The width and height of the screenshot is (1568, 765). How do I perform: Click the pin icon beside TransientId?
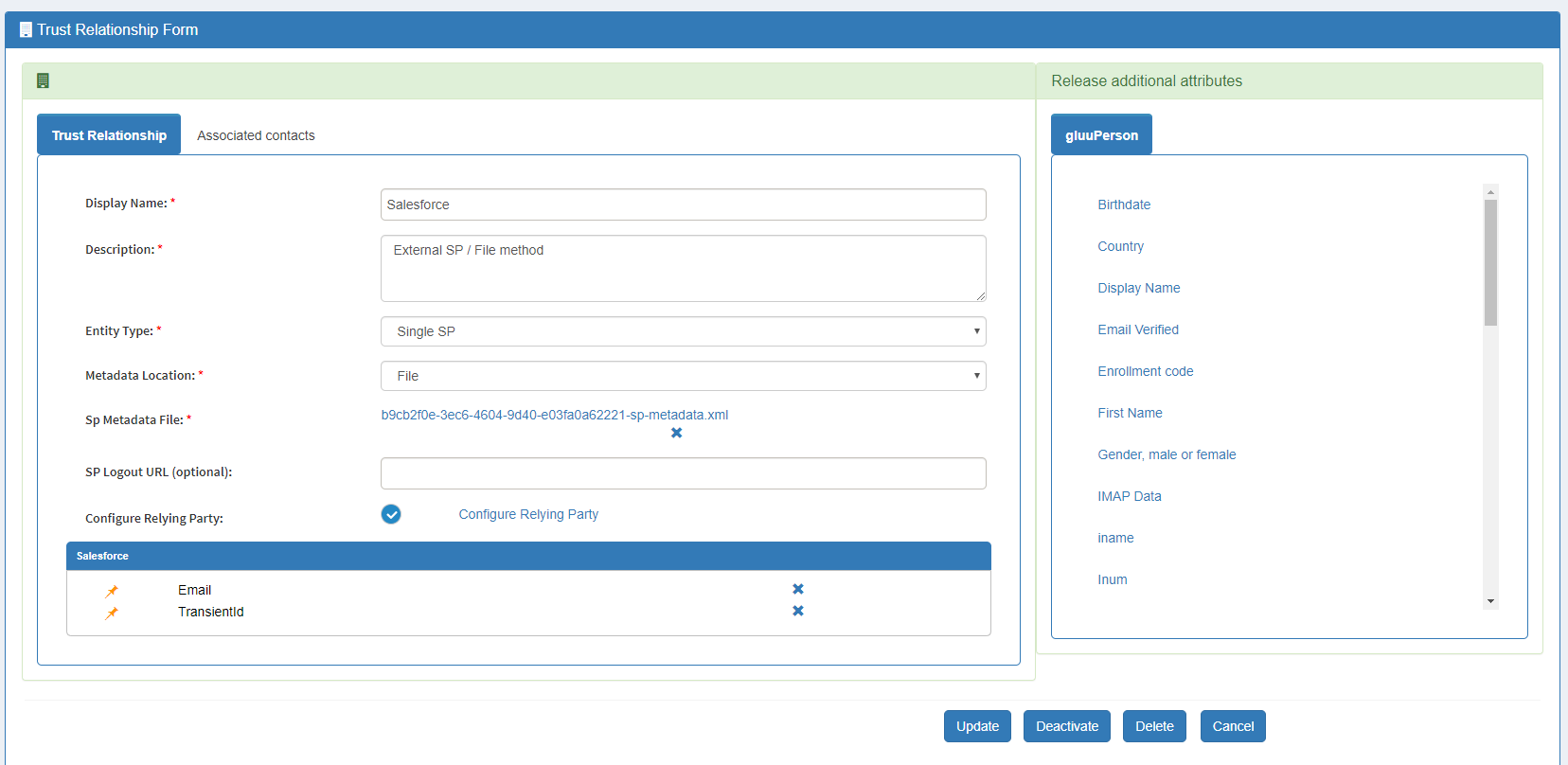click(112, 613)
